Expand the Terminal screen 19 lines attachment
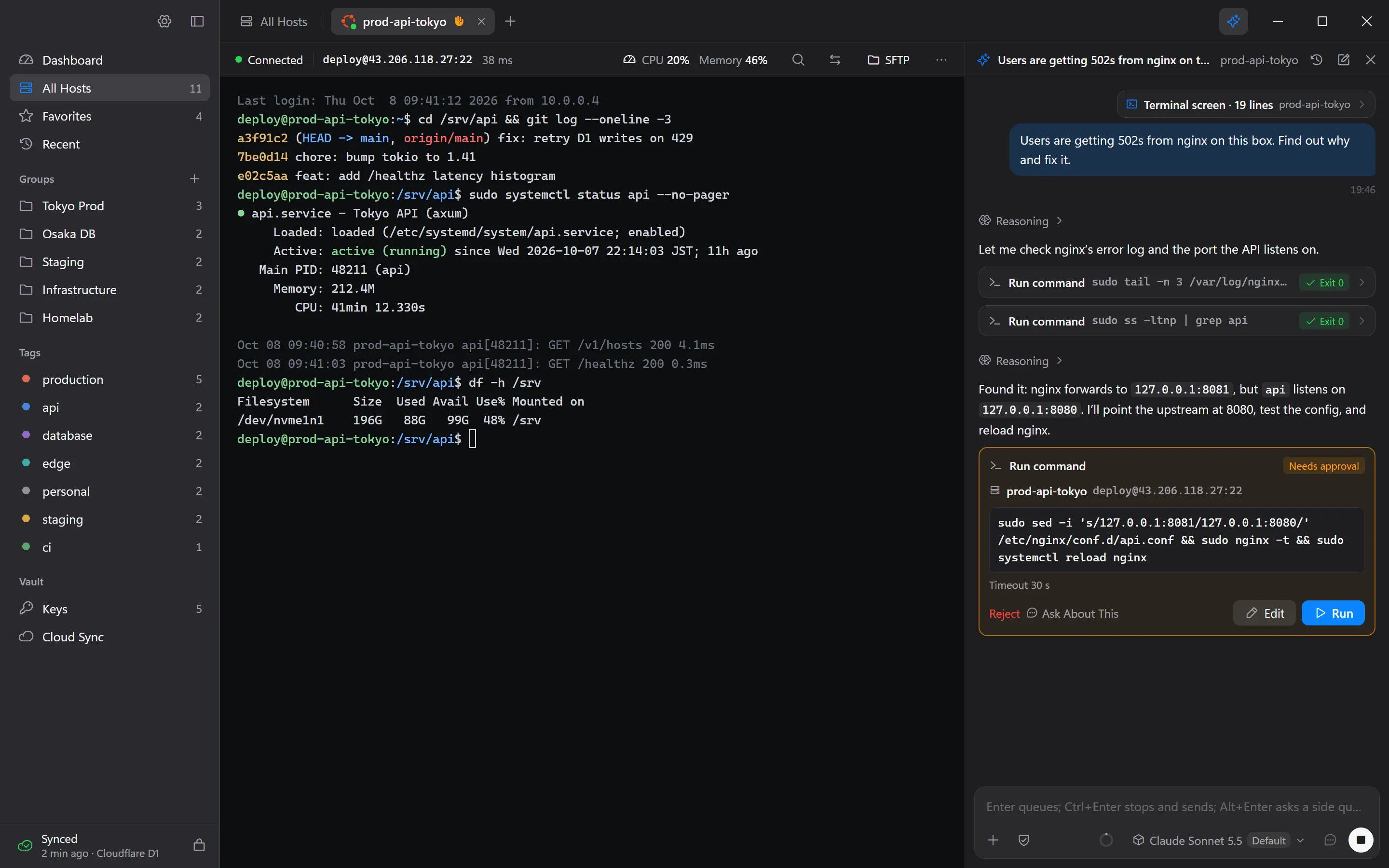The image size is (1389, 868). coord(1245,105)
